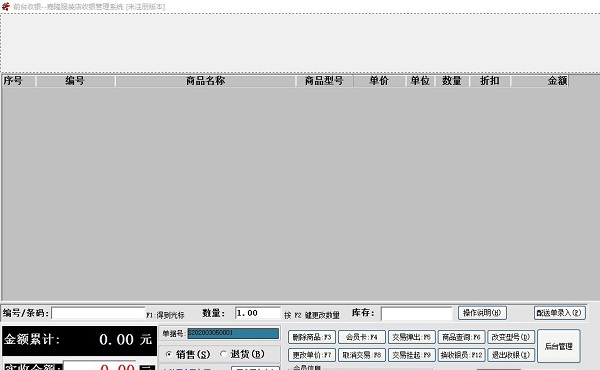Click the 单价 column header
This screenshot has height=370, width=600.
(379, 81)
